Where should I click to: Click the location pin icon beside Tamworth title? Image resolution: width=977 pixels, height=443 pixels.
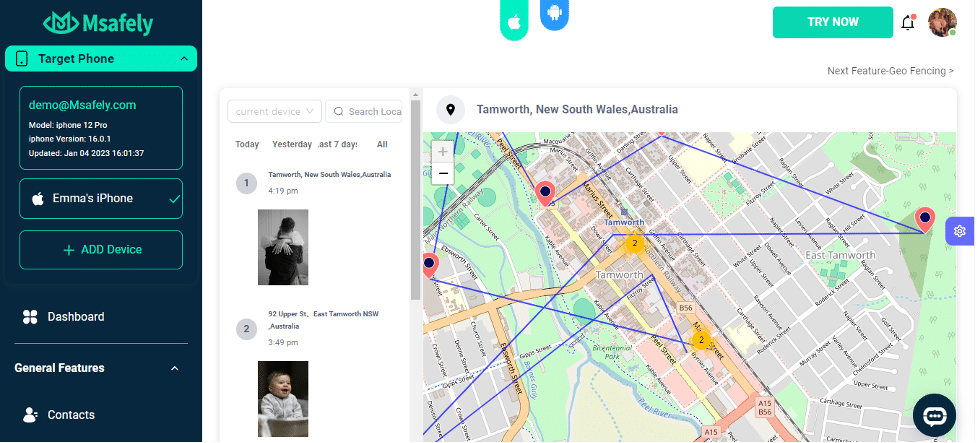point(450,110)
